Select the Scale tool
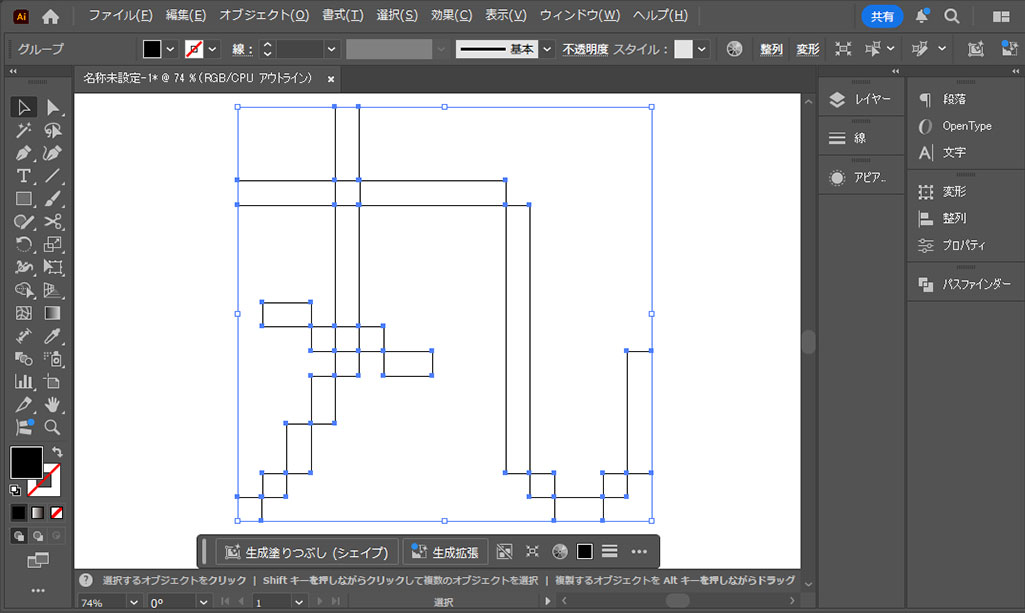The width and height of the screenshot is (1025, 613). [52, 244]
